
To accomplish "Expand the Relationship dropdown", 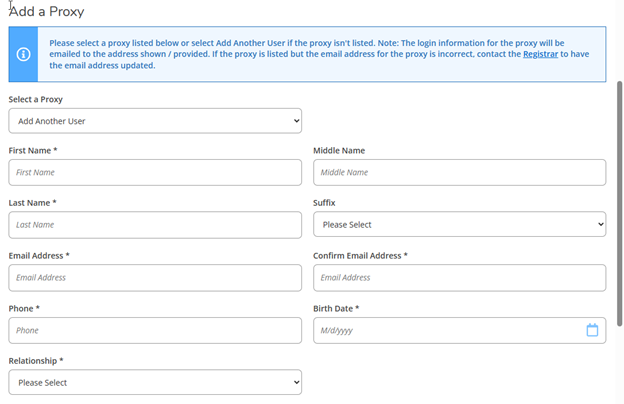I will (x=155, y=382).
